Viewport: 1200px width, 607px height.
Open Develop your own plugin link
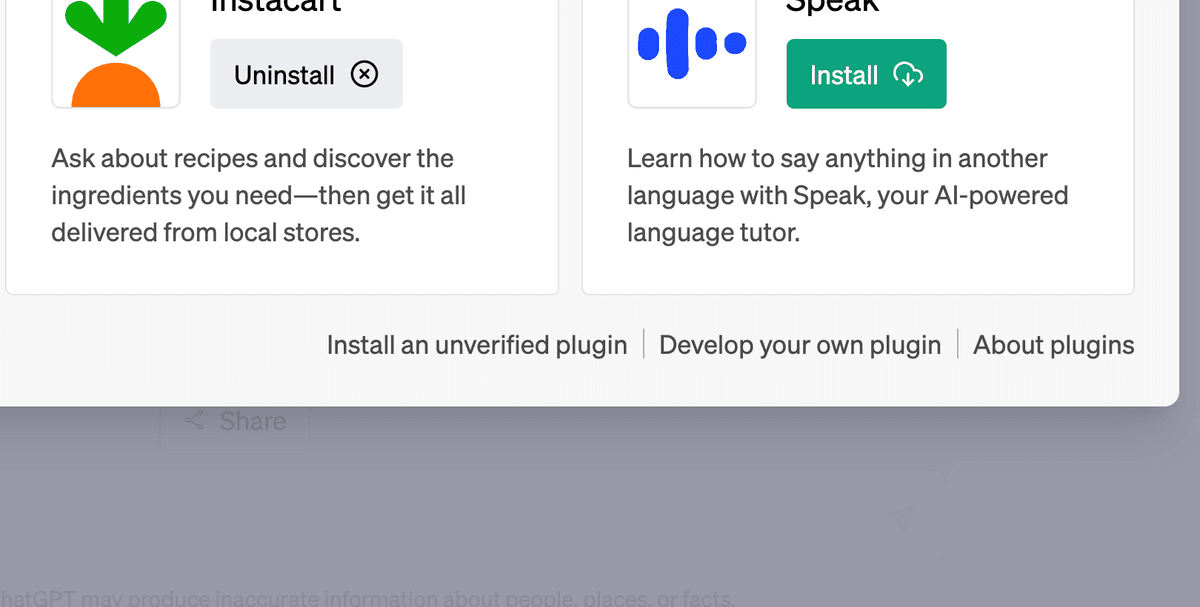tap(800, 345)
